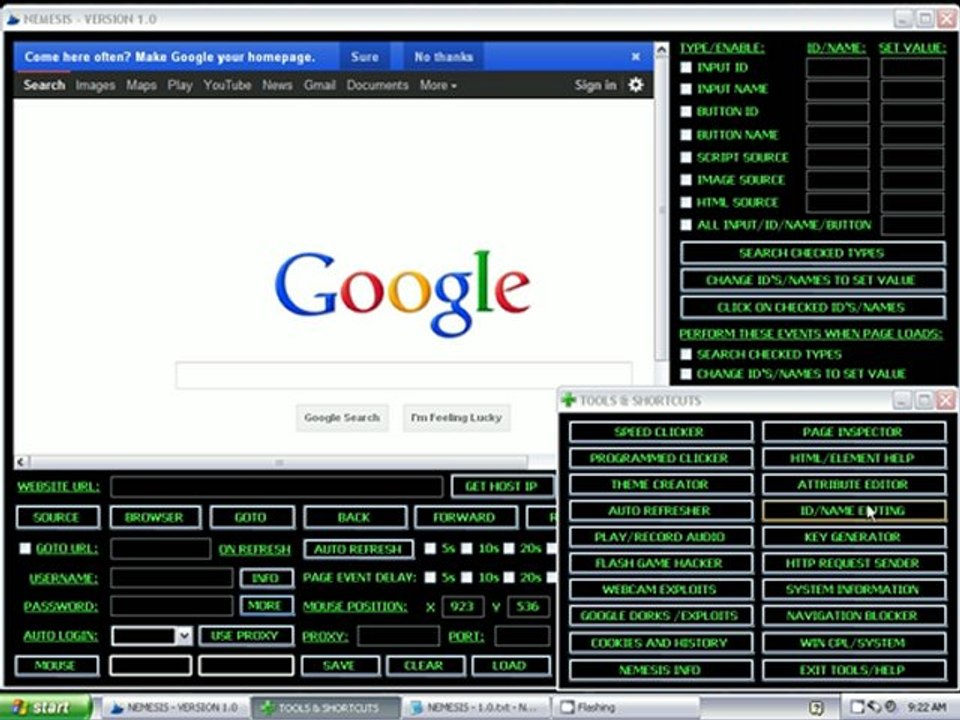This screenshot has width=960, height=720.
Task: Select News in Google bar
Action: (x=277, y=85)
